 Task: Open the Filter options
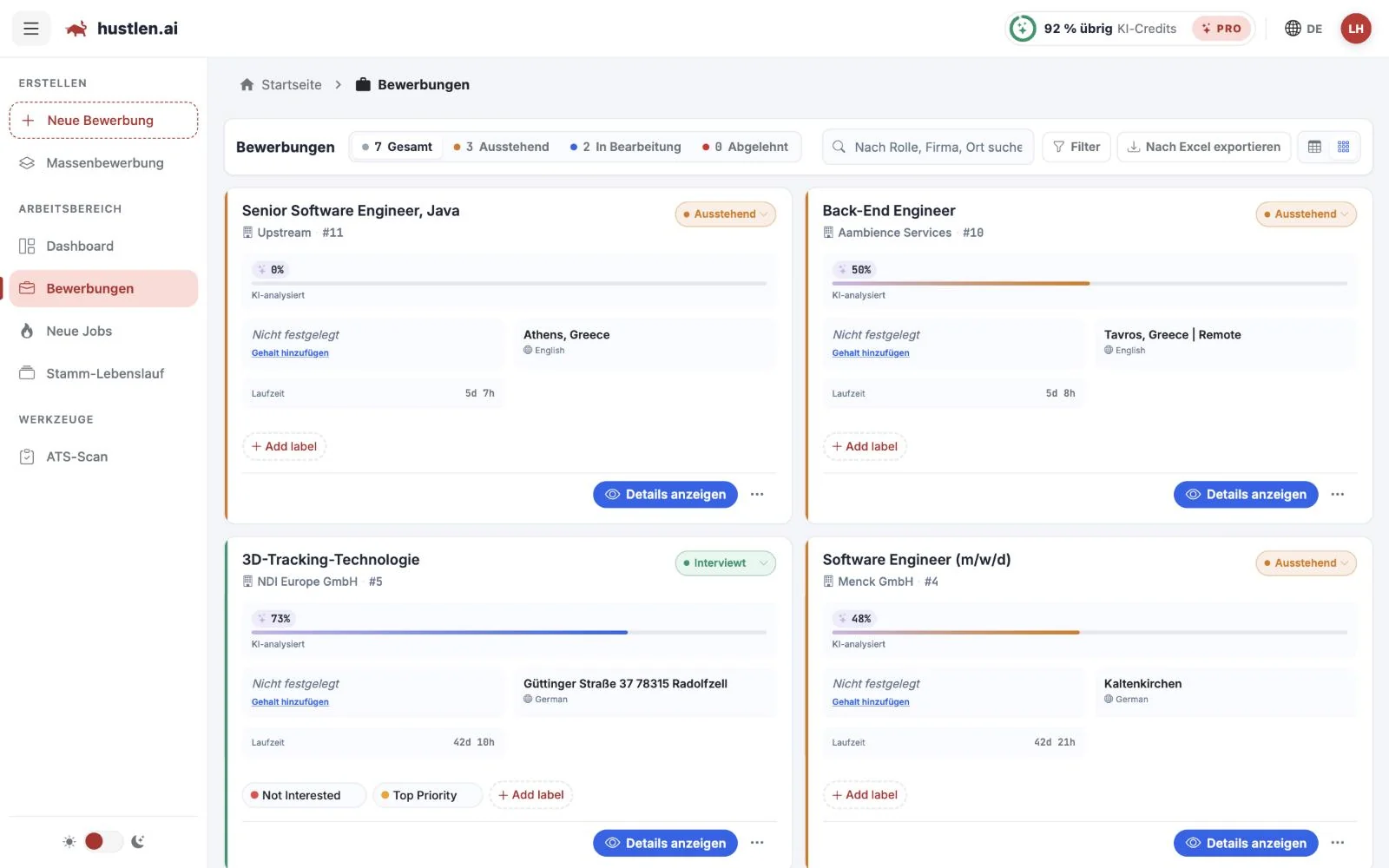click(x=1076, y=147)
